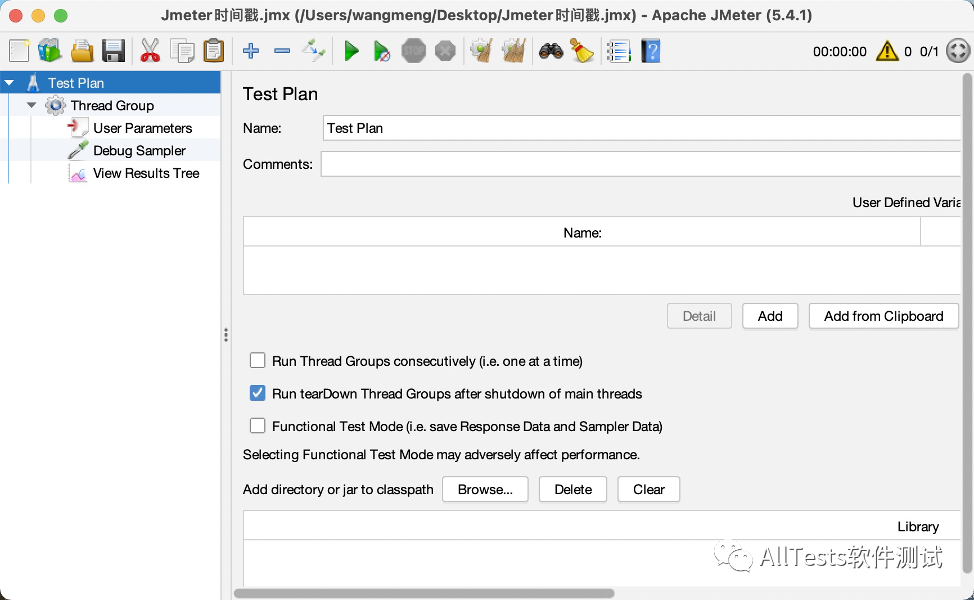Click the horizontal scrollbar at bottom

(424, 593)
